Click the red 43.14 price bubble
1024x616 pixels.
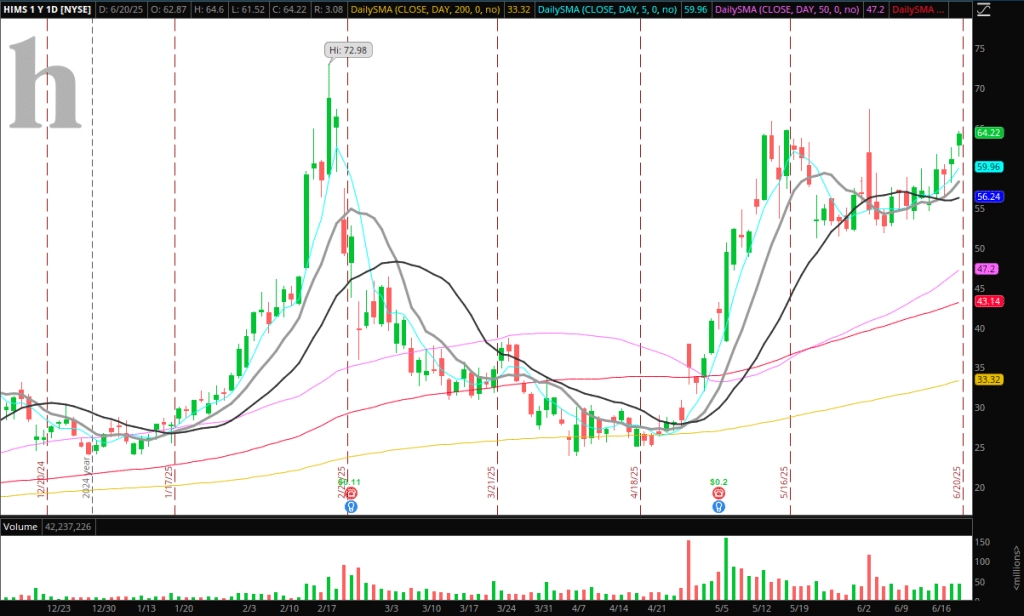(x=988, y=301)
